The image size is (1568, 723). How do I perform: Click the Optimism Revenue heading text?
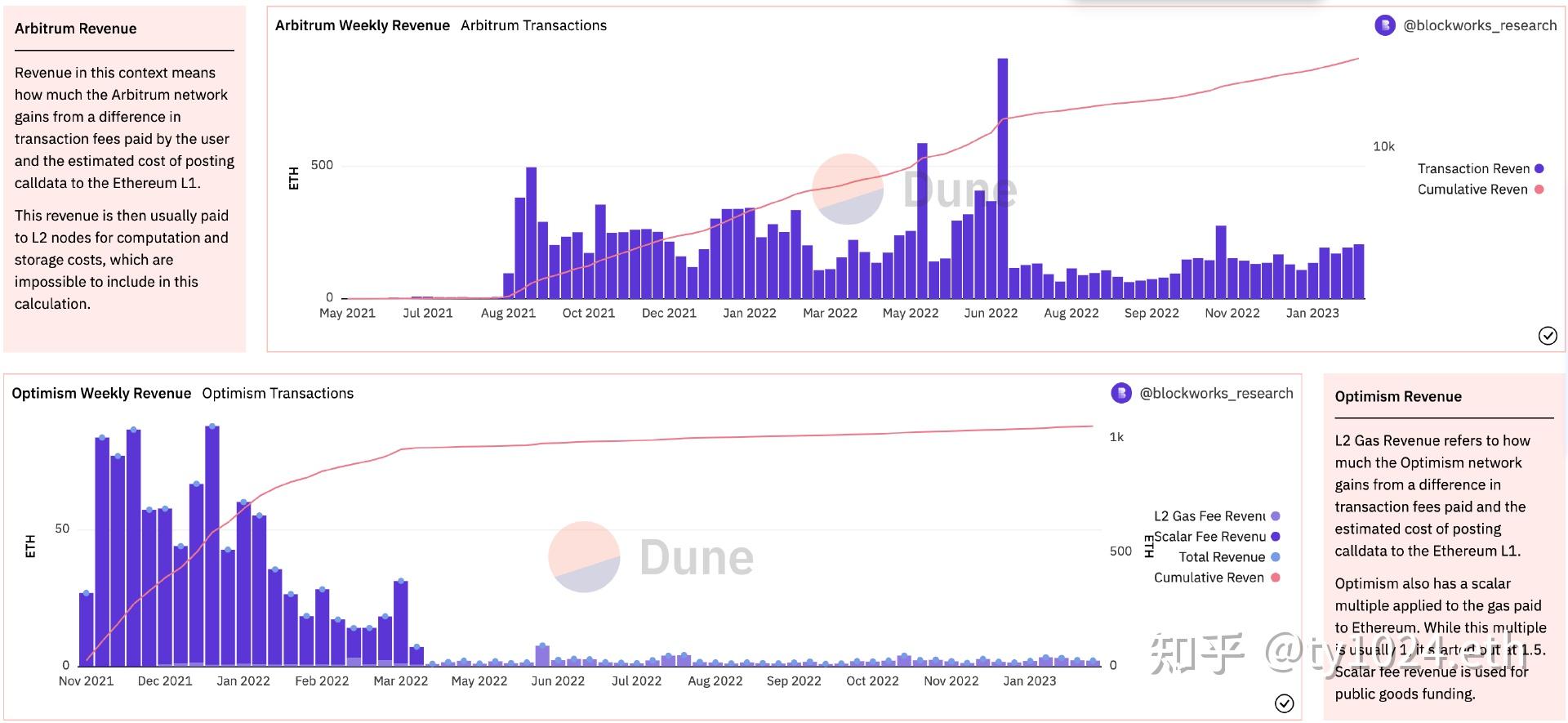[x=1398, y=396]
